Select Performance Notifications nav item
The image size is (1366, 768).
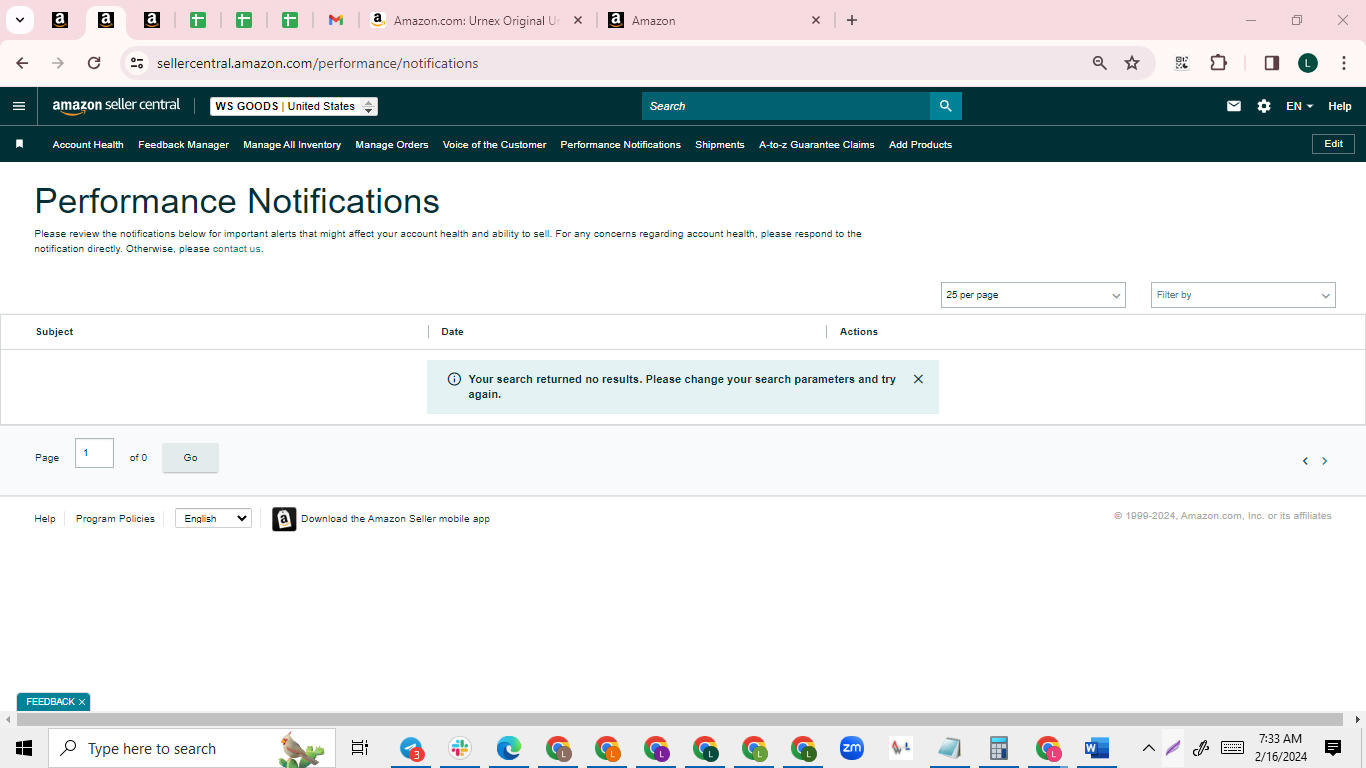pyautogui.click(x=620, y=145)
